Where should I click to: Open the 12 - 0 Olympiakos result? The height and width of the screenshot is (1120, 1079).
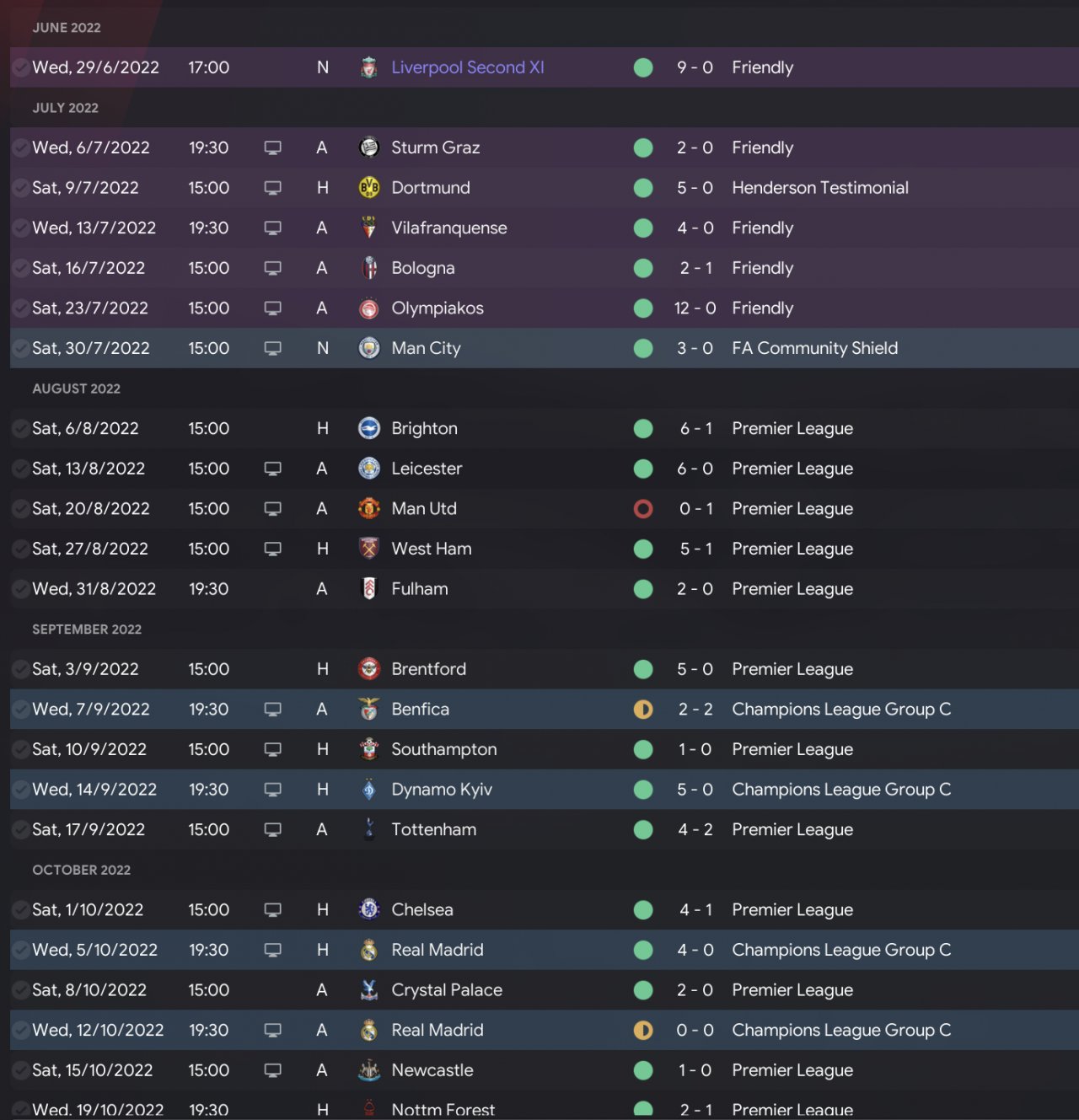pyautogui.click(x=695, y=308)
